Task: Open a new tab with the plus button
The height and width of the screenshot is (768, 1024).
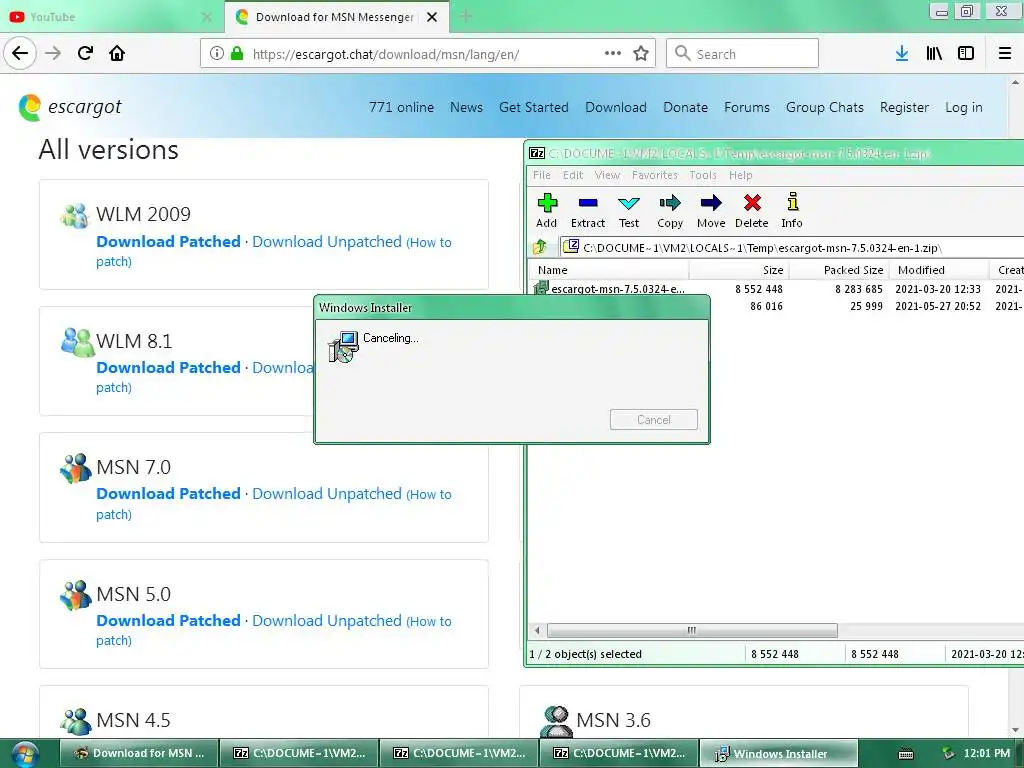Action: point(466,17)
